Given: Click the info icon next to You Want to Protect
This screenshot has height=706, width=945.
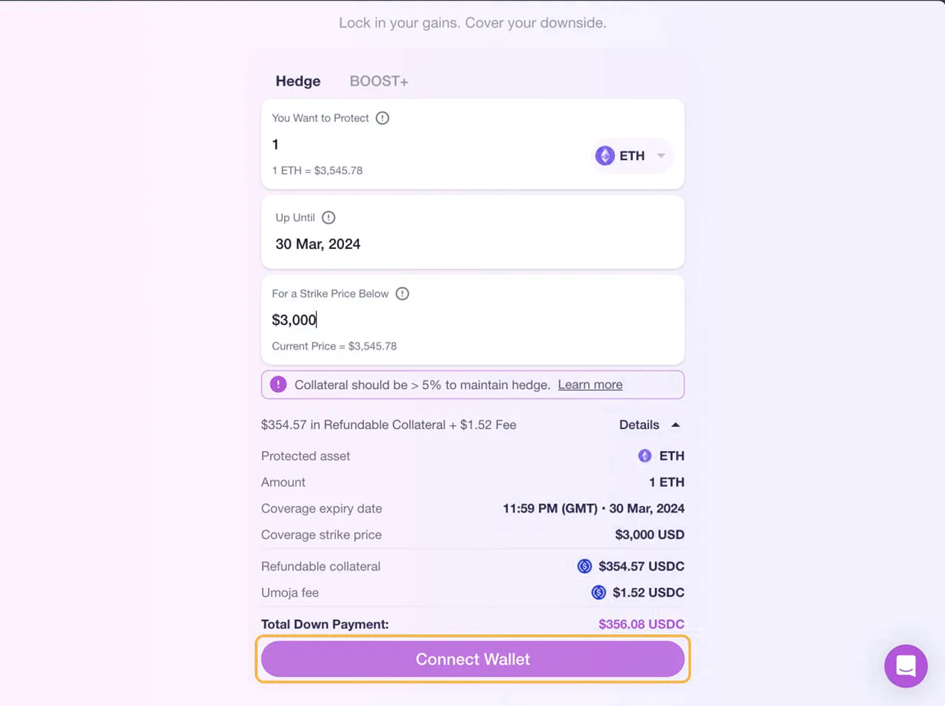Looking at the screenshot, I should click(381, 117).
